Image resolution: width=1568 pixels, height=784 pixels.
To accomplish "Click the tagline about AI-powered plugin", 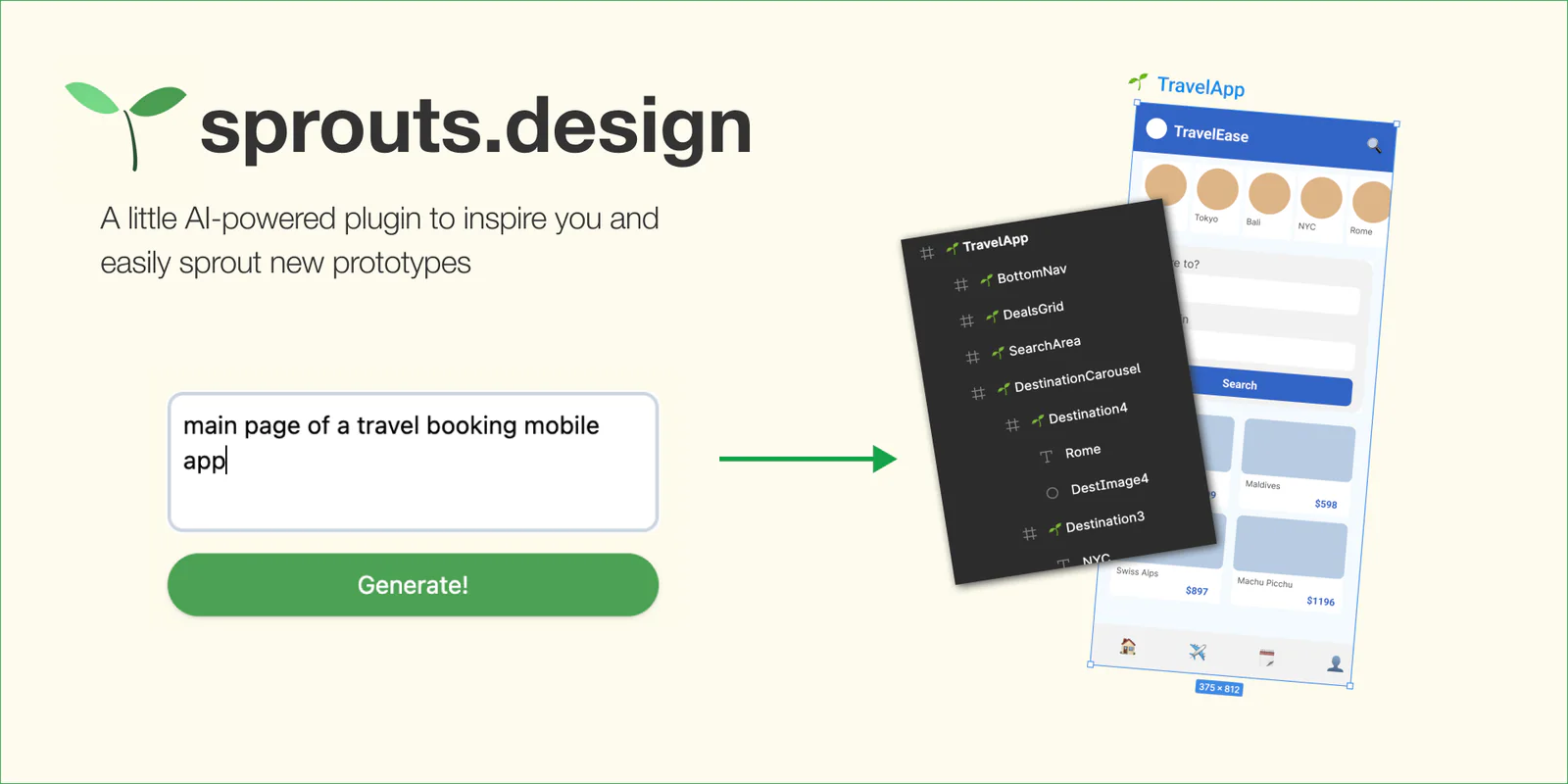I will [x=380, y=240].
